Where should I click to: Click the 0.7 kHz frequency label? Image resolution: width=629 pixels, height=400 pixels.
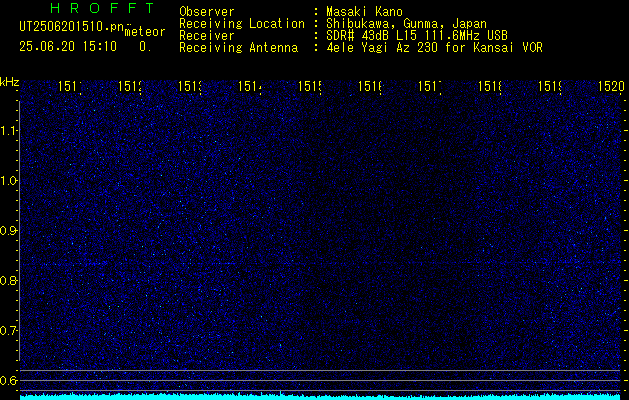(x=8, y=330)
